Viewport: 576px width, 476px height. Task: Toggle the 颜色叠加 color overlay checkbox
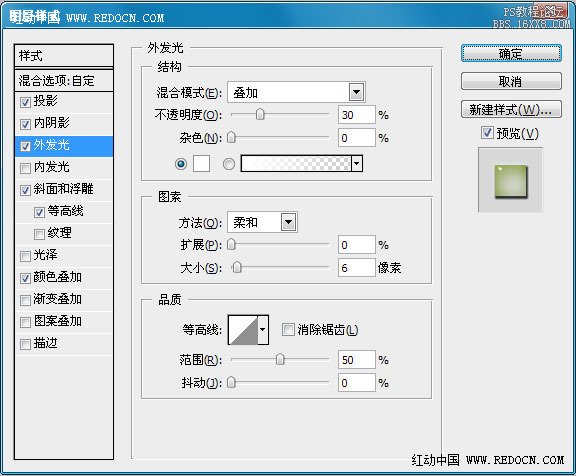25,278
